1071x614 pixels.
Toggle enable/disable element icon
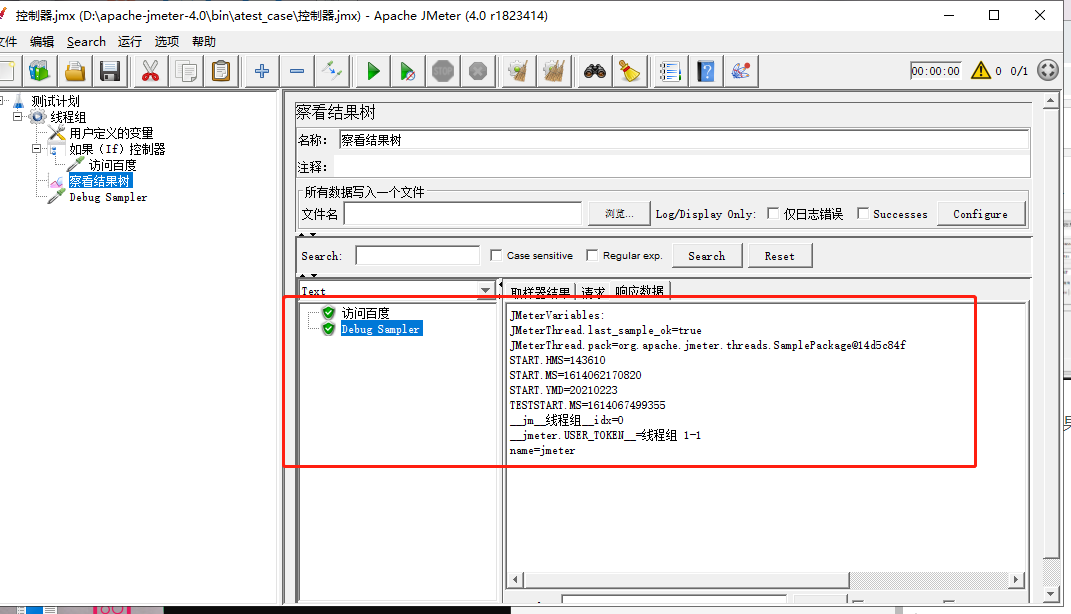pyautogui.click(x=333, y=71)
